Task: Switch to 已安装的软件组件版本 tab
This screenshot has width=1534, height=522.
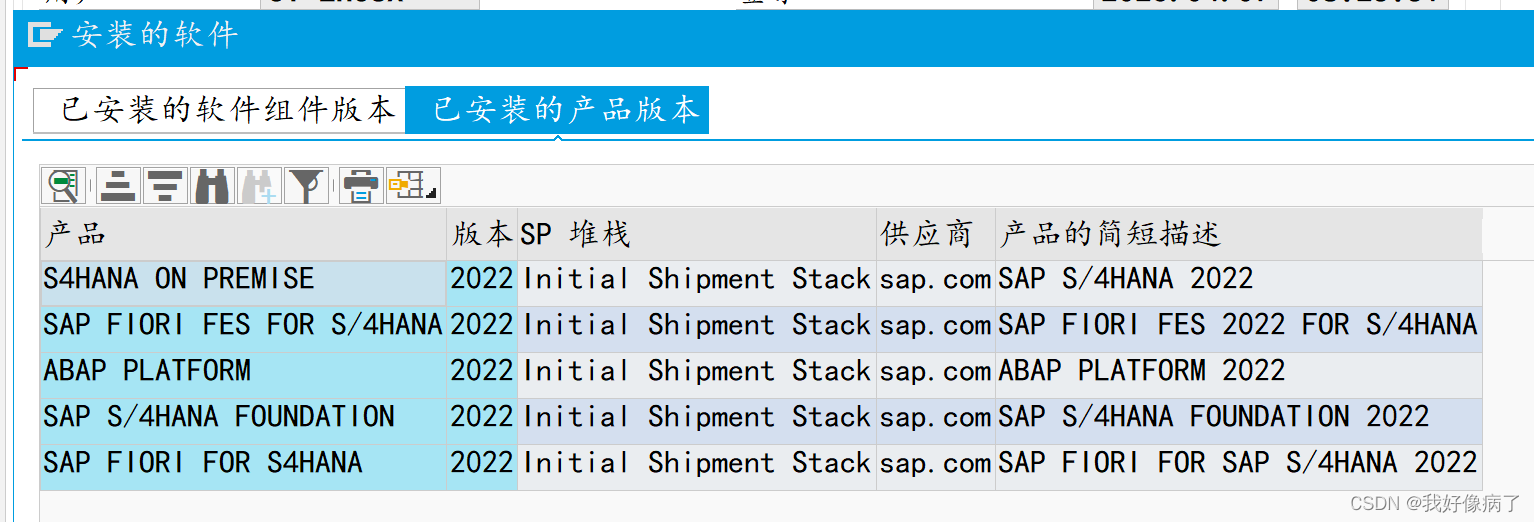Action: 220,110
